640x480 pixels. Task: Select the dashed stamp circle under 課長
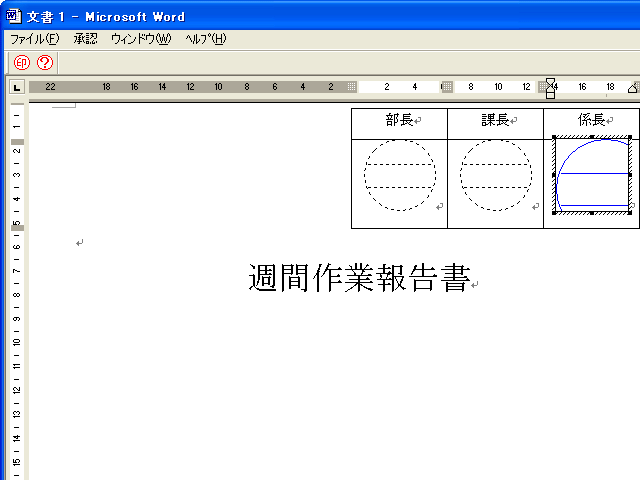[x=496, y=175]
